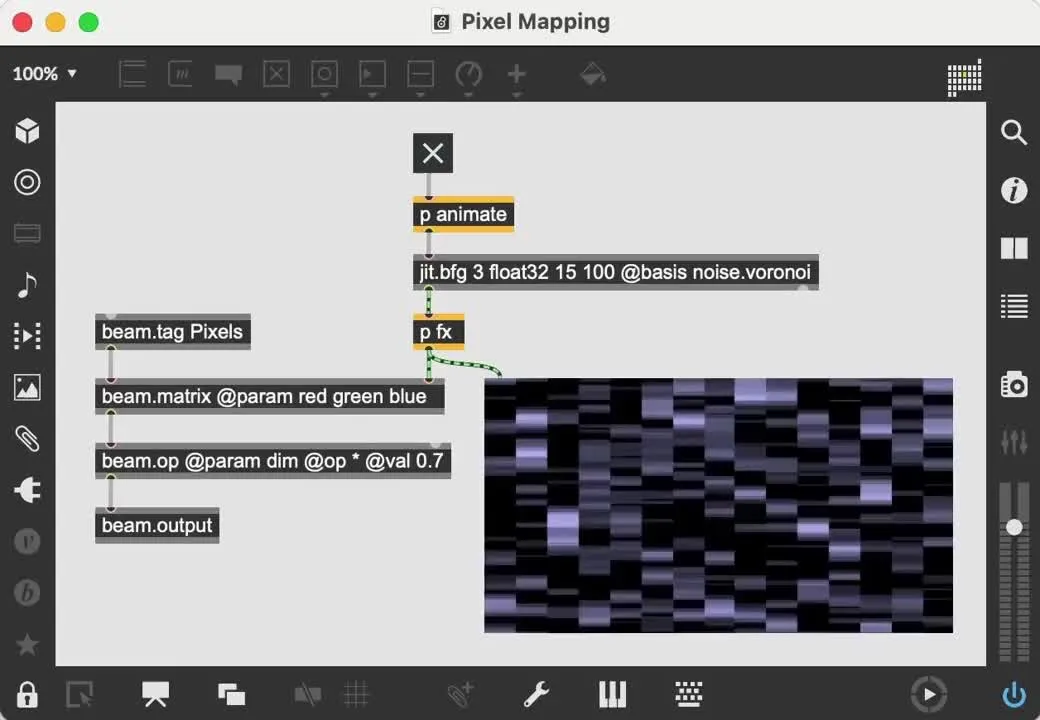Viewport: 1040px width, 720px height.
Task: Expand the paint bucket format dropdown
Action: point(593,75)
